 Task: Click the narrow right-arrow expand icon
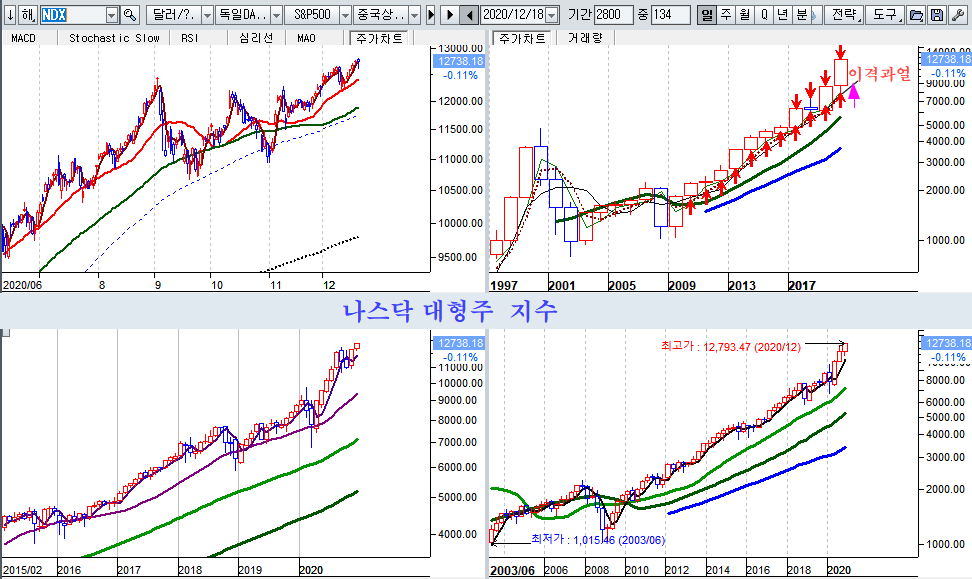(431, 15)
